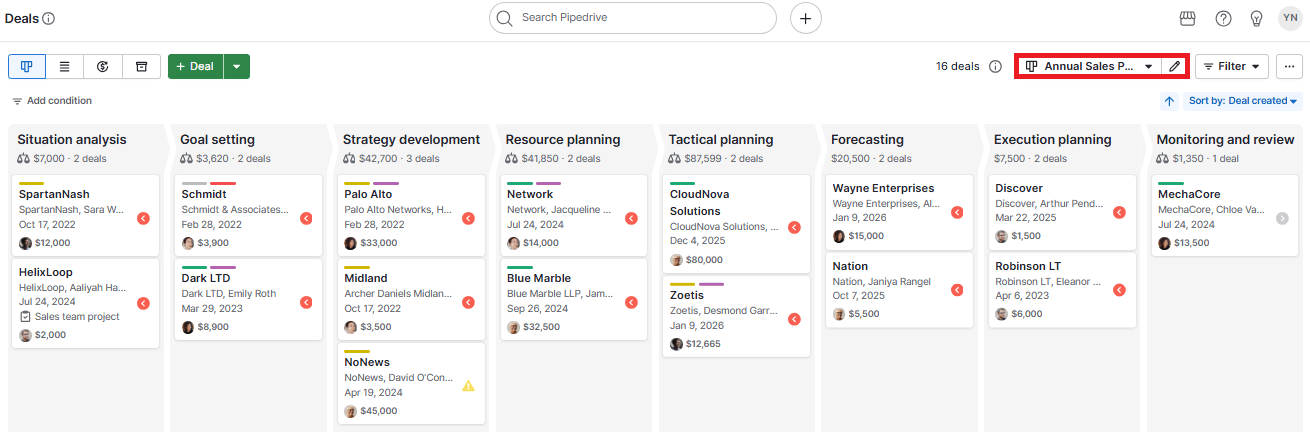This screenshot has width=1310, height=432.
Task: Click Add condition
Action: [x=52, y=101]
